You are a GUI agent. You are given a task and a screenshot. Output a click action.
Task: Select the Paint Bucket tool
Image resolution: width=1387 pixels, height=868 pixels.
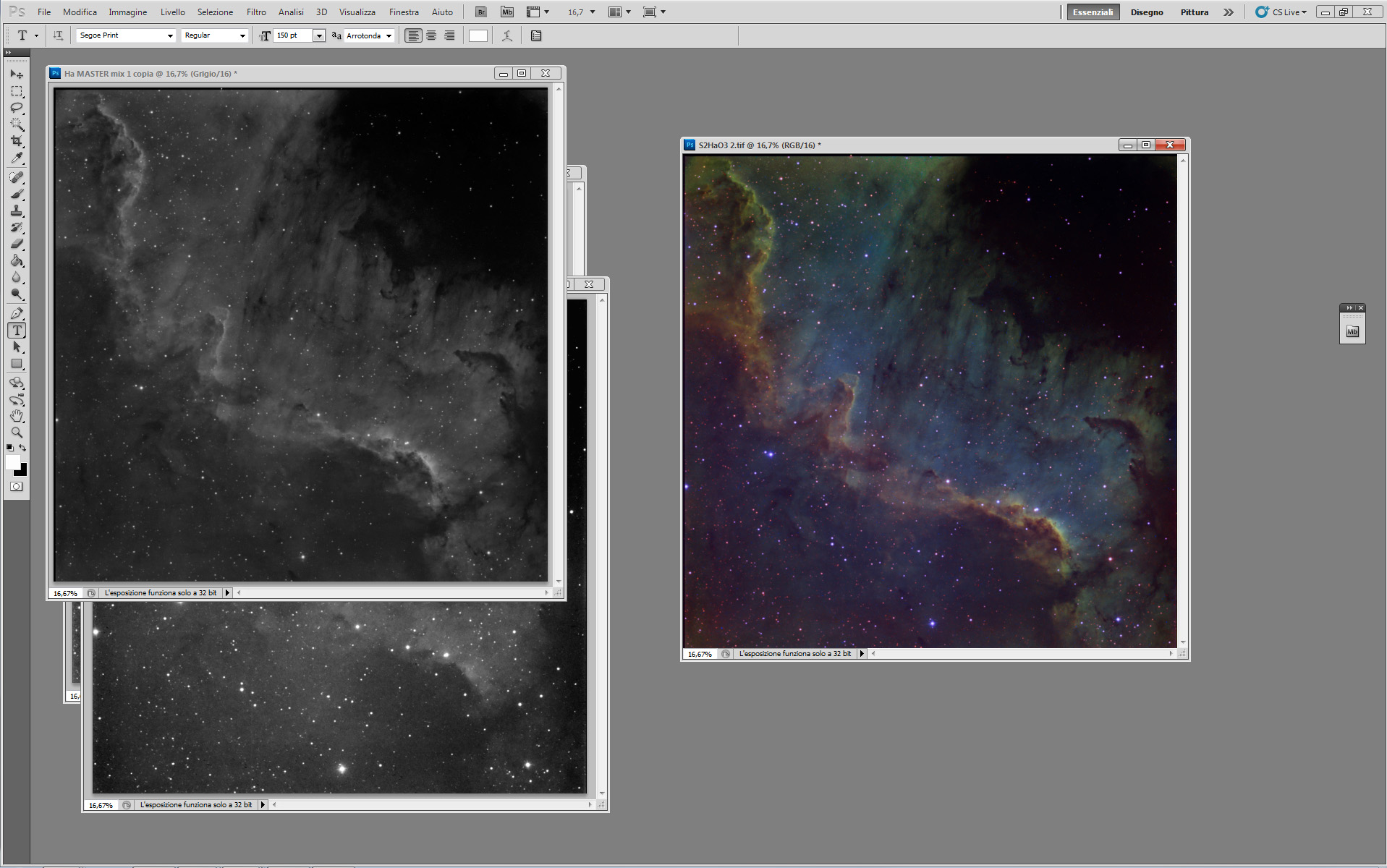[17, 260]
